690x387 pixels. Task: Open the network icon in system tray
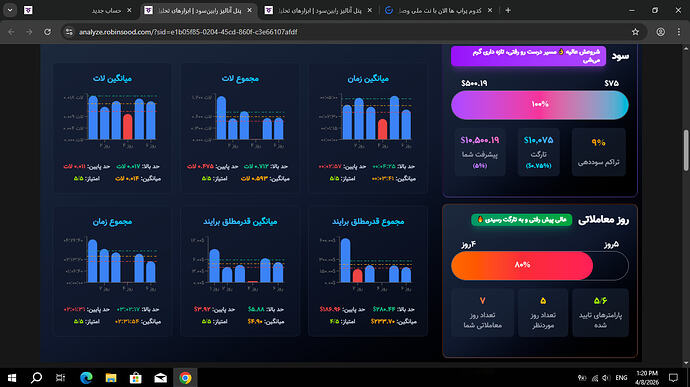coord(595,378)
